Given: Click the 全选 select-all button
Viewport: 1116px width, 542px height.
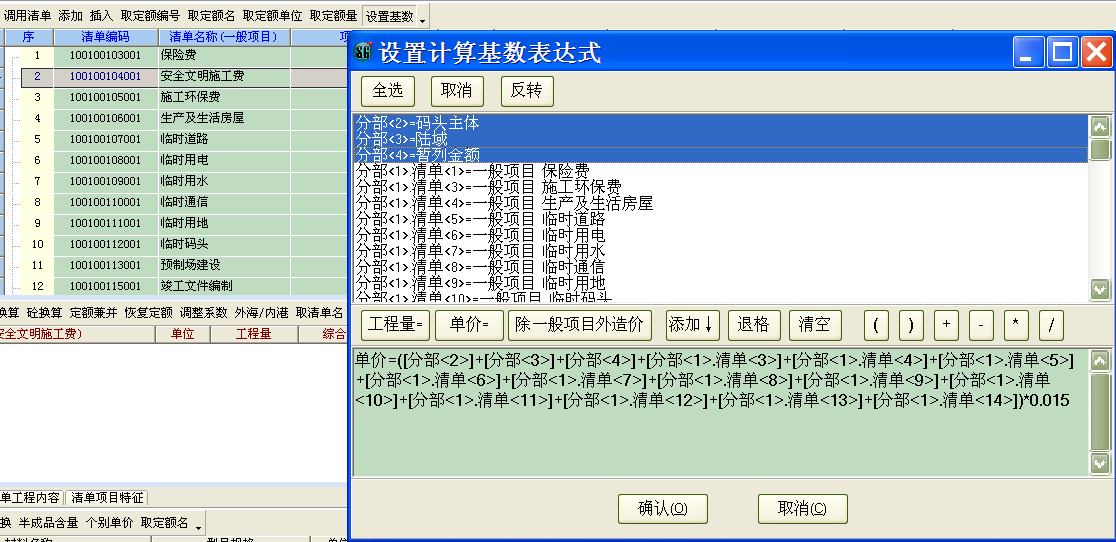Looking at the screenshot, I should point(387,91).
